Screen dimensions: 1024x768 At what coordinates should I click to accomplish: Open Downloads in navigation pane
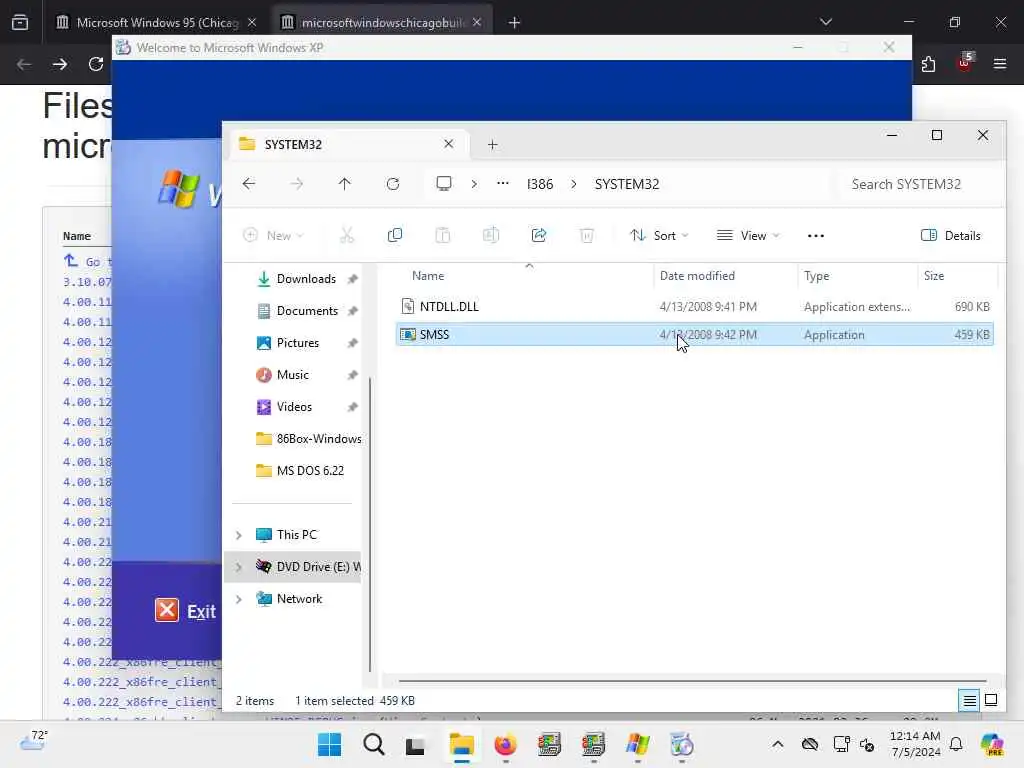point(306,279)
